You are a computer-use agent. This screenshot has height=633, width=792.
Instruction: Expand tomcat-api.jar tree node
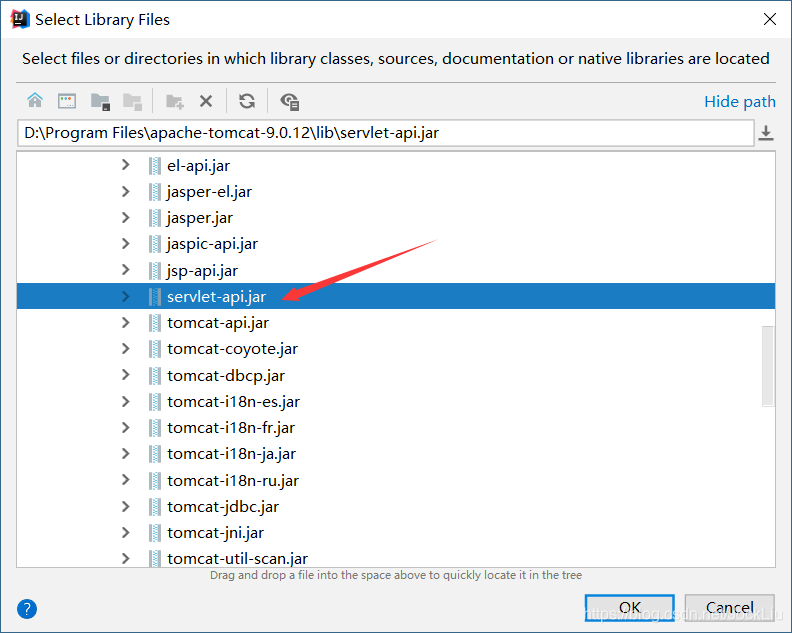click(126, 323)
